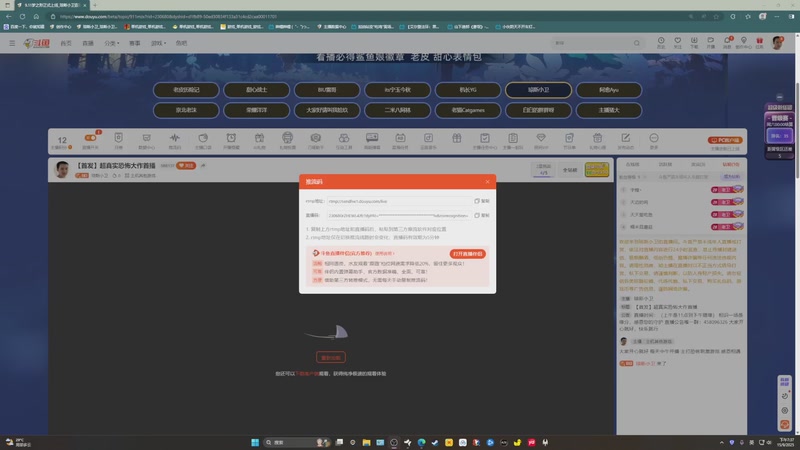This screenshot has height=450, width=800.
Task: Select the Ayu streamer pill button
Action: 609,90
